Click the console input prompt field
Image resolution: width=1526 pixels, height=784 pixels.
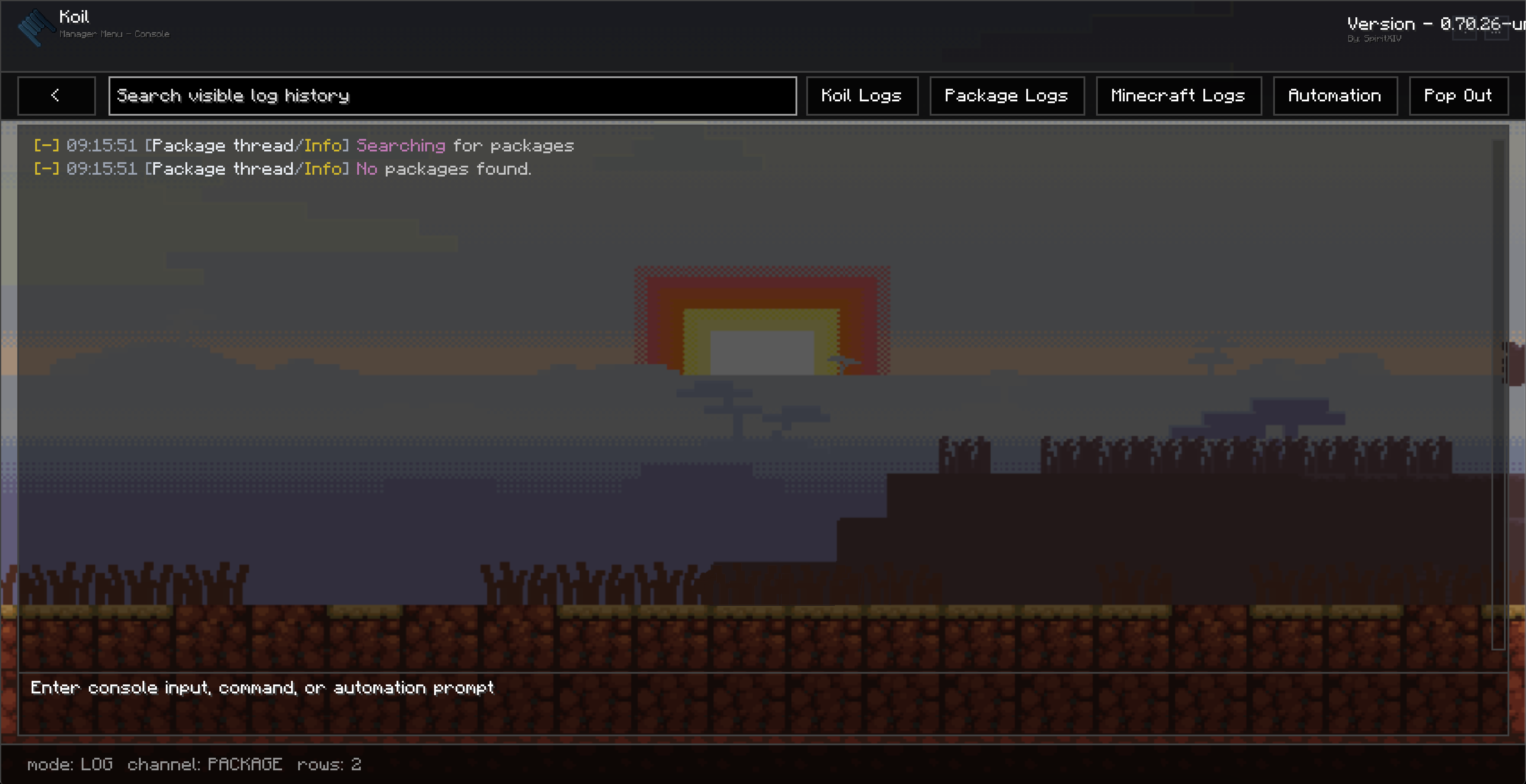763,704
